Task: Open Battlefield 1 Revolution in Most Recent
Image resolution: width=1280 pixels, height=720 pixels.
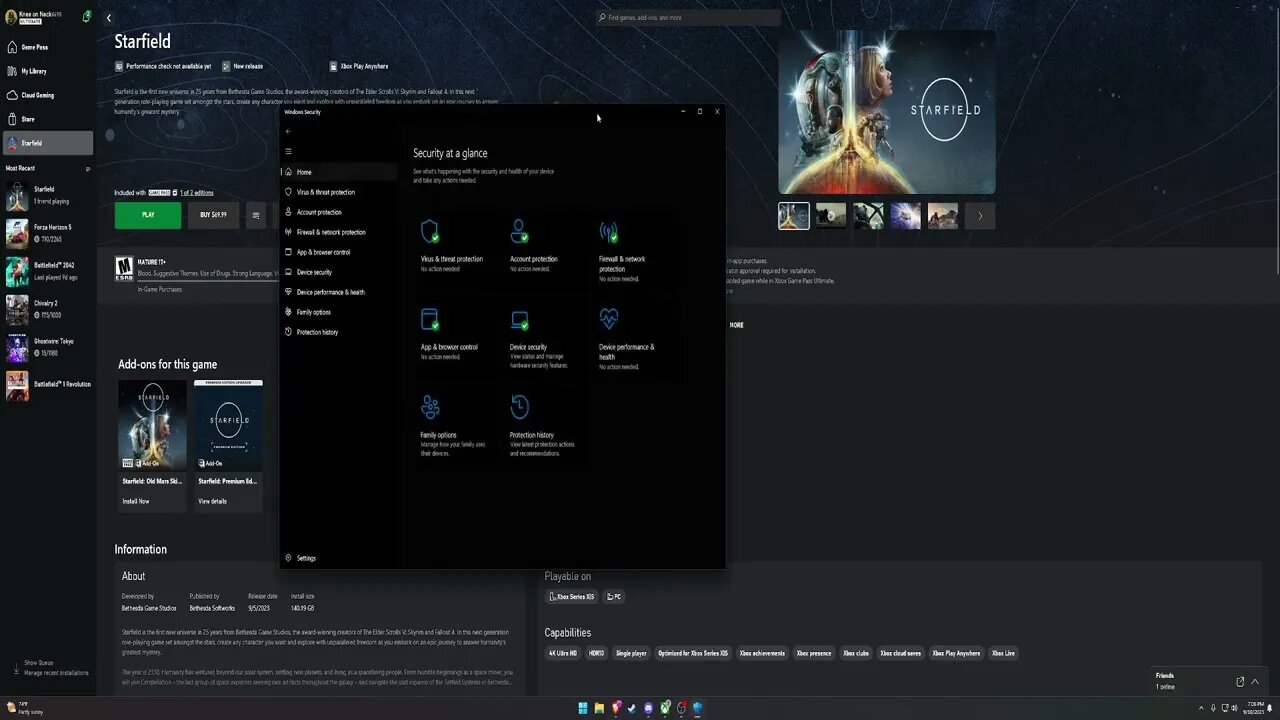Action: point(48,385)
